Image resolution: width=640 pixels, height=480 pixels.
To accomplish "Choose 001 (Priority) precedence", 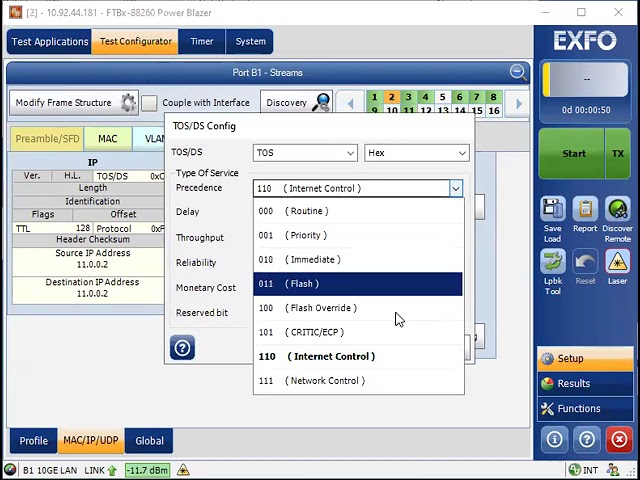I will click(358, 236).
